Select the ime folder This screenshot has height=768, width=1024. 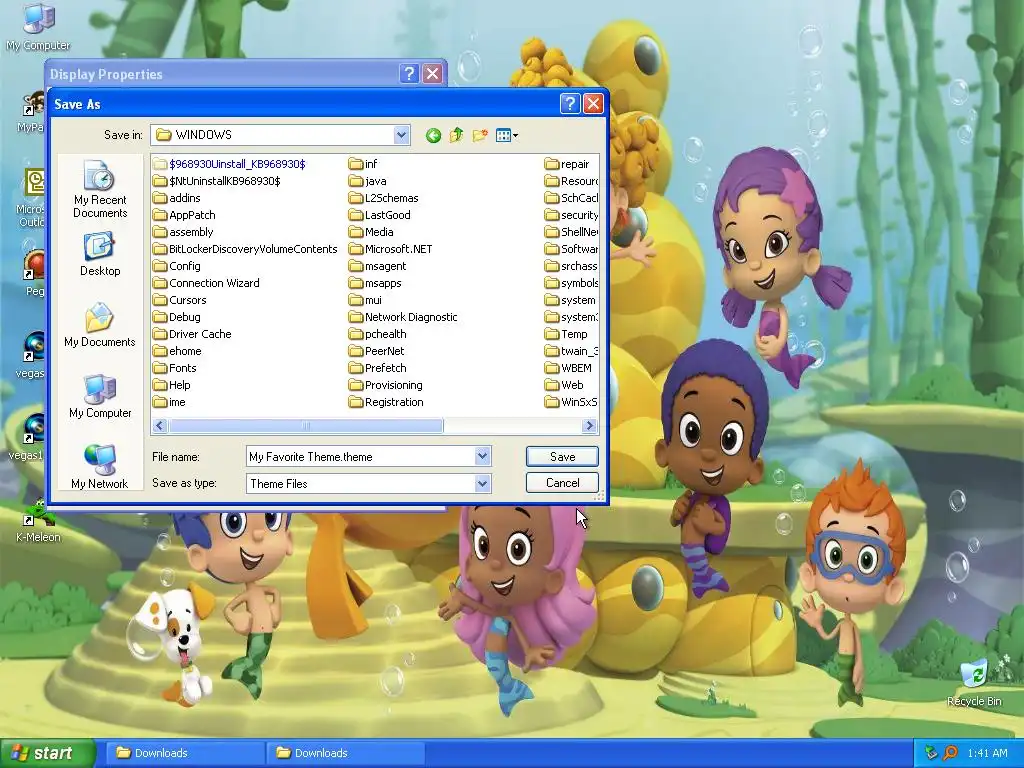(169, 402)
